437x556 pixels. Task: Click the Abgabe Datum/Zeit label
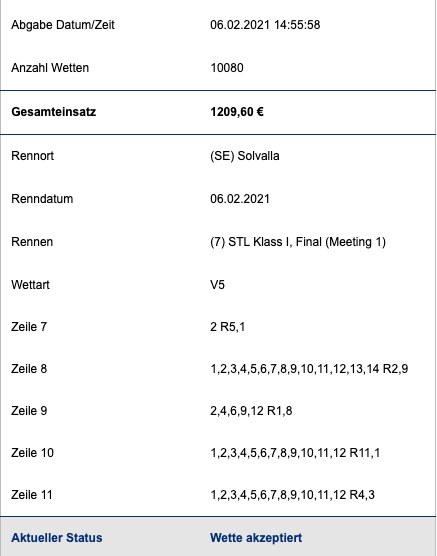coord(63,25)
